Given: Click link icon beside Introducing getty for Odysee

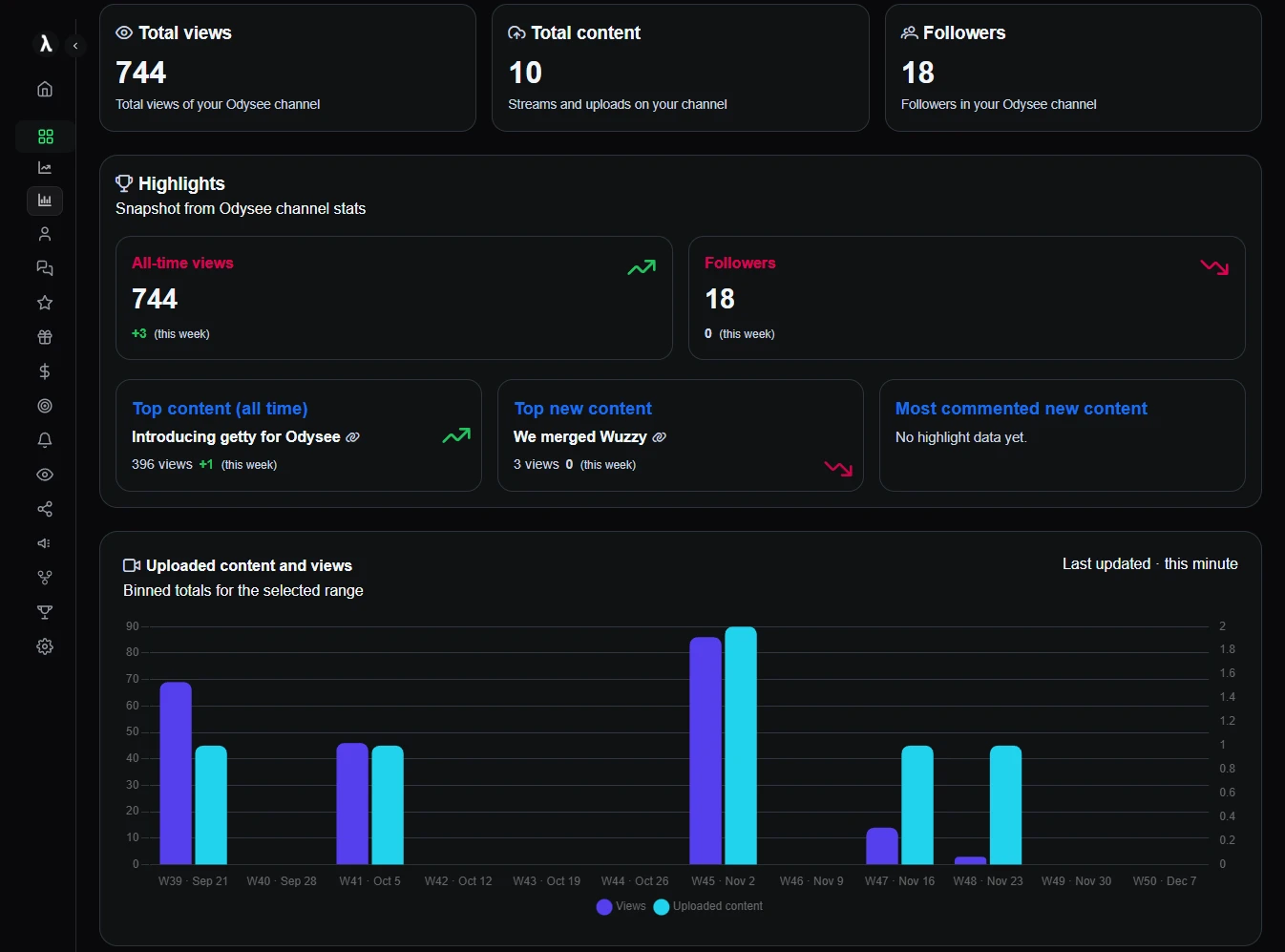Looking at the screenshot, I should (x=352, y=437).
